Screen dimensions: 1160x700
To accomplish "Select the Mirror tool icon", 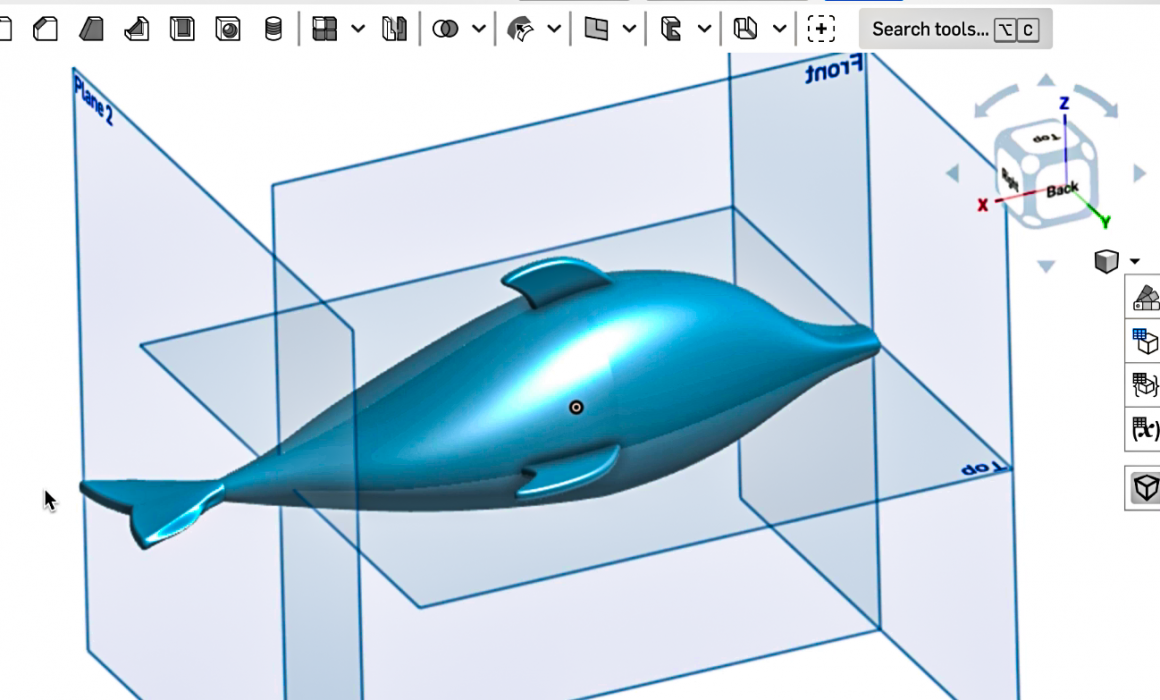I will pos(394,29).
